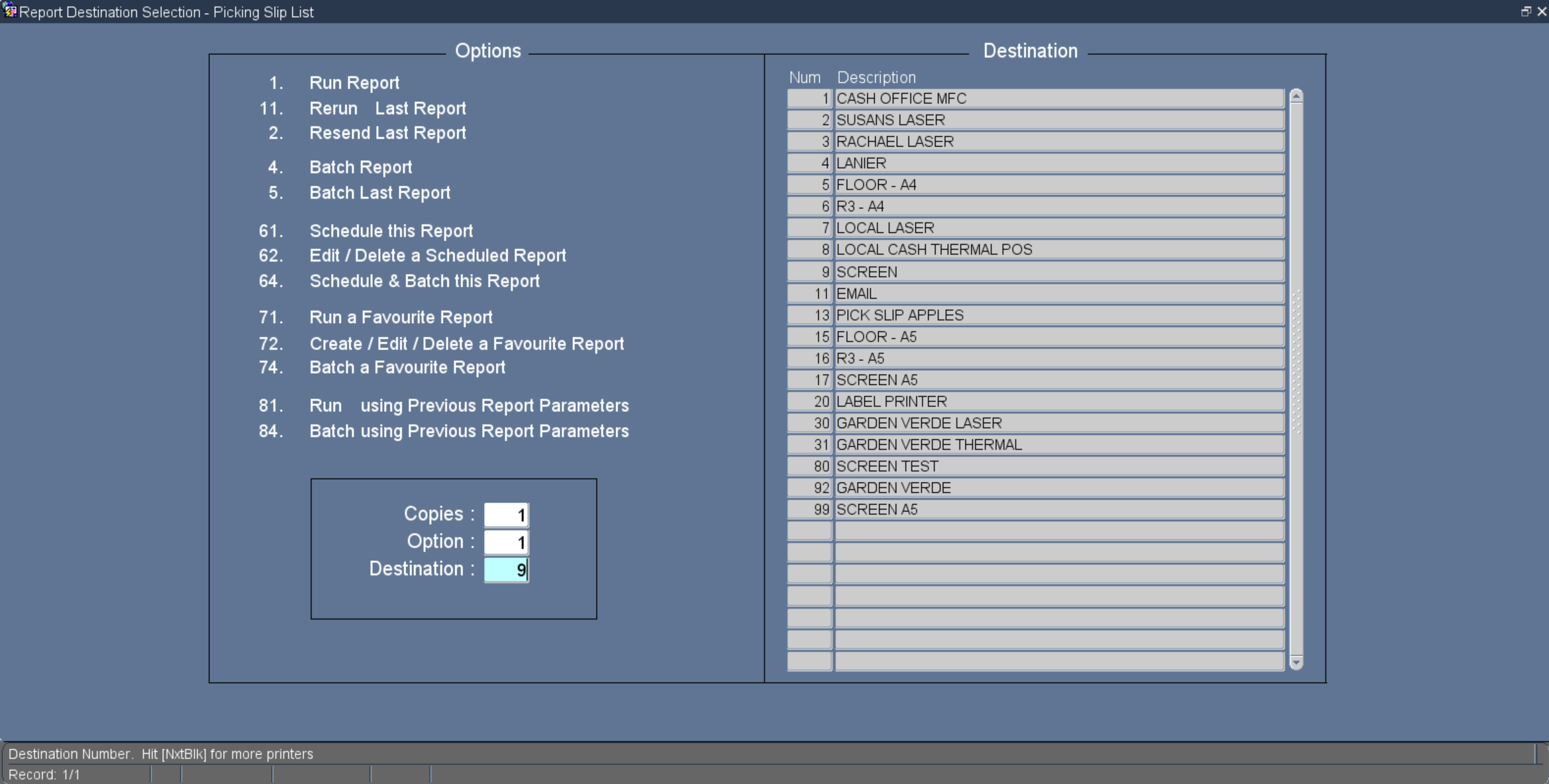Choose the LOCAL CASH THERMAL POS destination
The height and width of the screenshot is (784, 1549).
[1059, 250]
